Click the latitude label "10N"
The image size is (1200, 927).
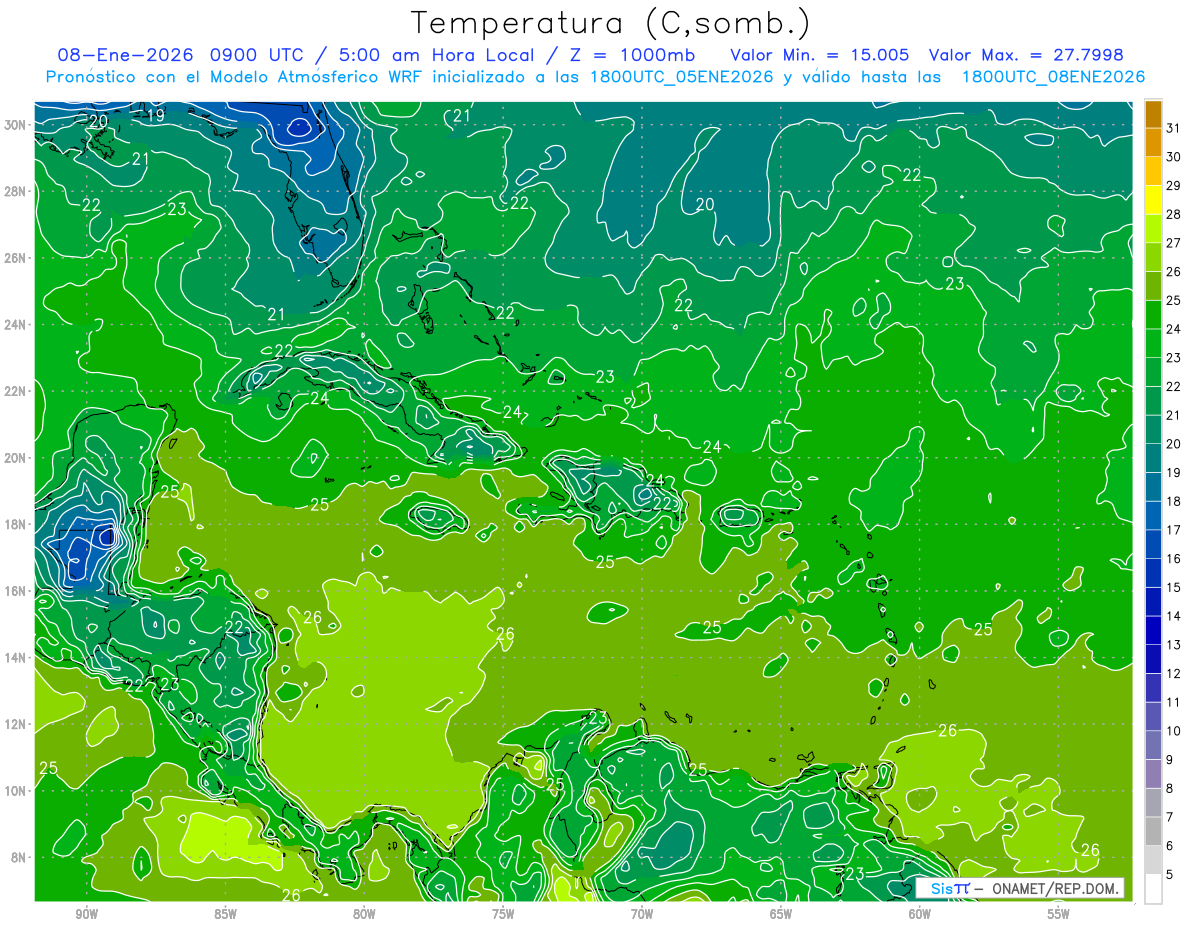(15, 790)
